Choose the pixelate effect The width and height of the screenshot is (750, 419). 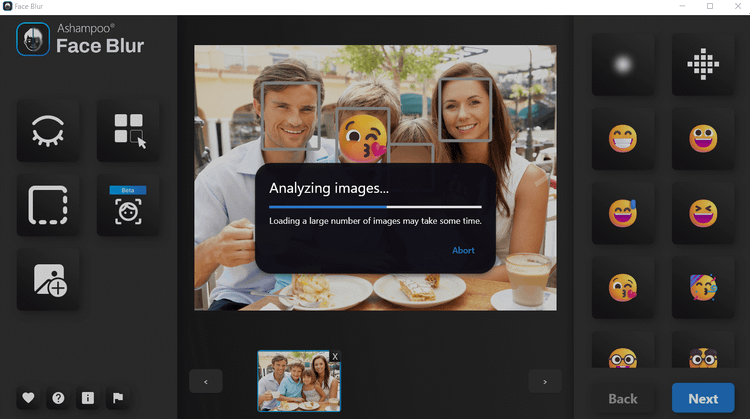tap(703, 65)
